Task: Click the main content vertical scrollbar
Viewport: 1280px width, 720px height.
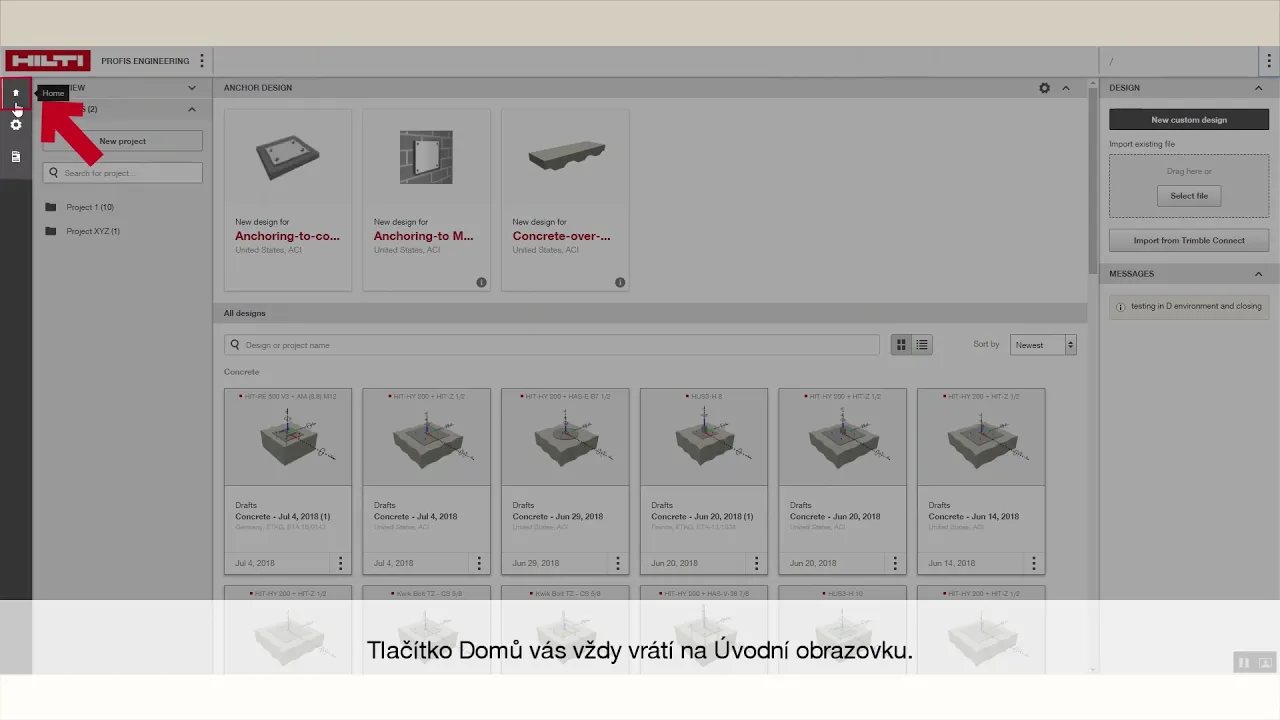Action: pyautogui.click(x=1093, y=180)
